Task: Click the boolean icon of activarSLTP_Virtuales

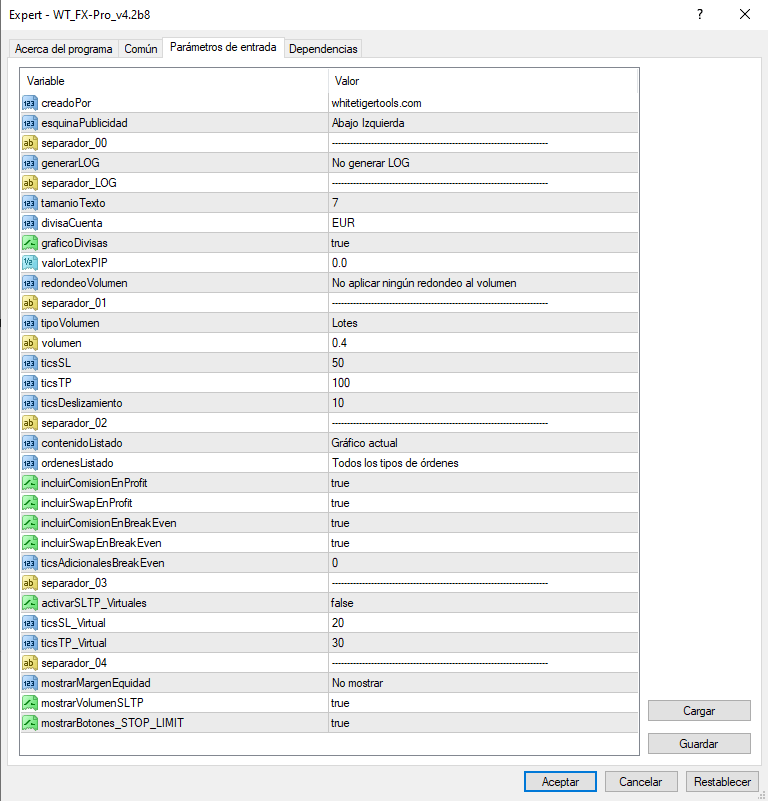Action: click(30, 603)
